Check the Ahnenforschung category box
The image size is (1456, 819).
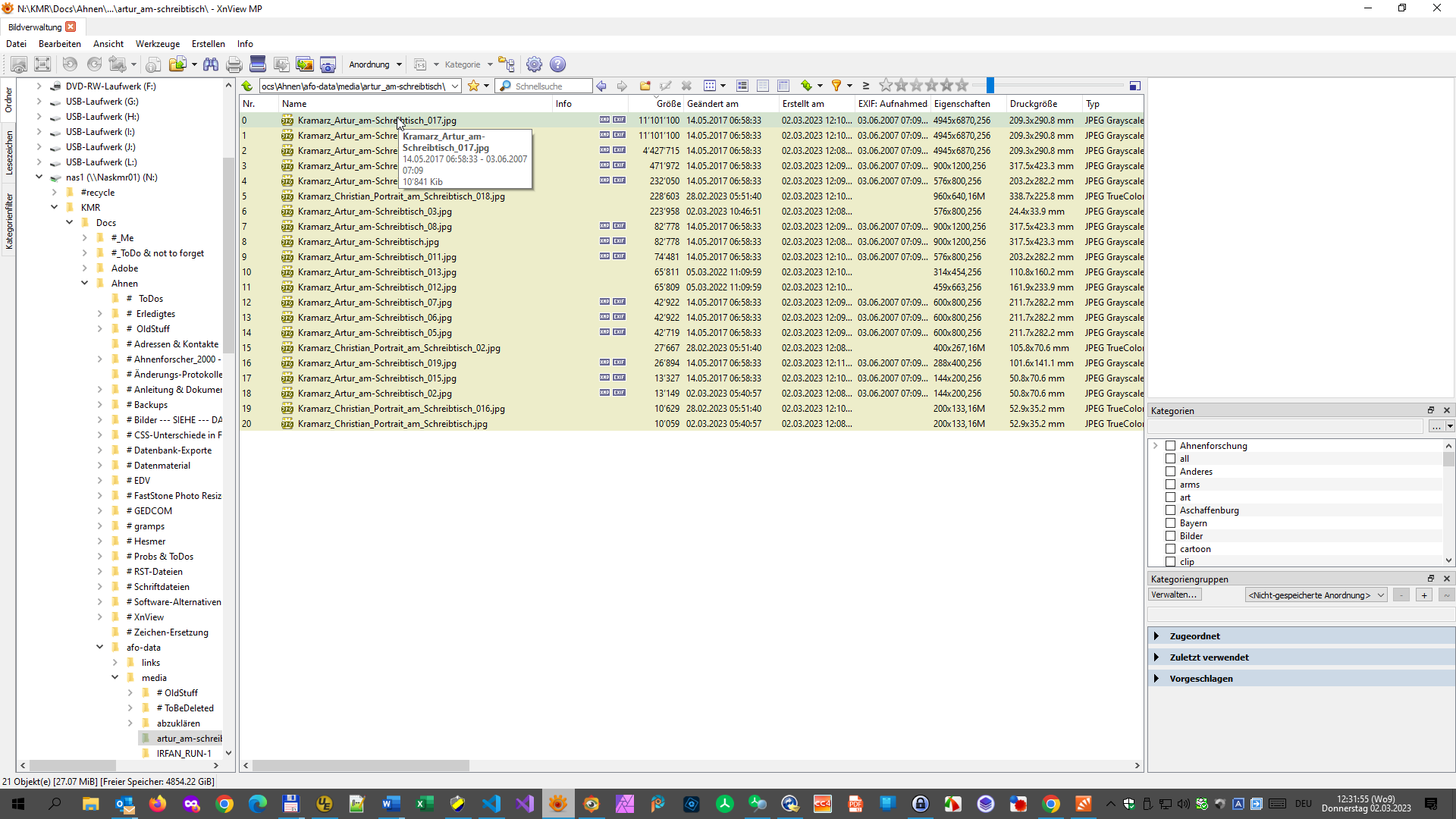coord(1170,446)
